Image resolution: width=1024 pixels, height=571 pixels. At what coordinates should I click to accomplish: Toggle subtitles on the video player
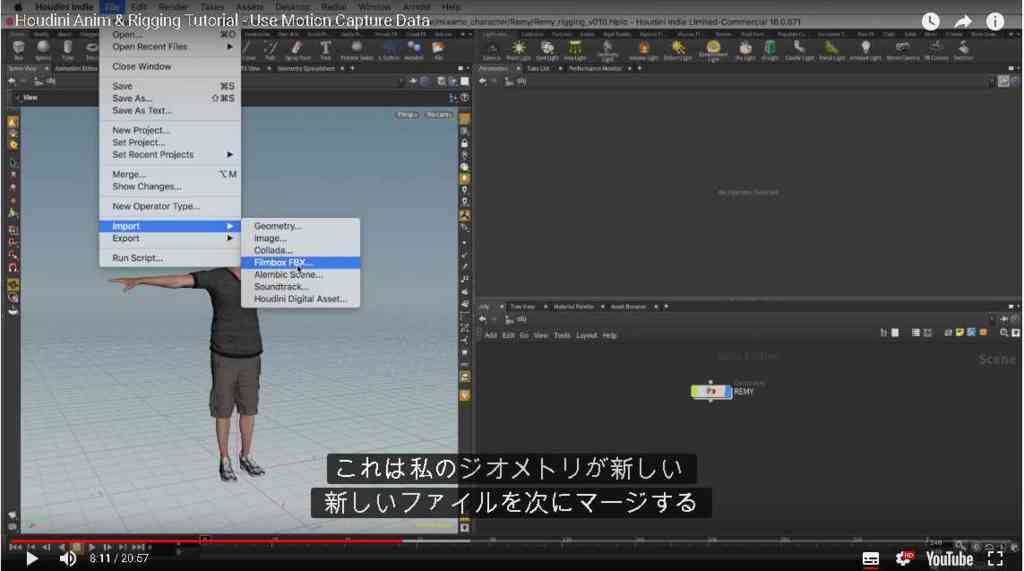point(871,559)
